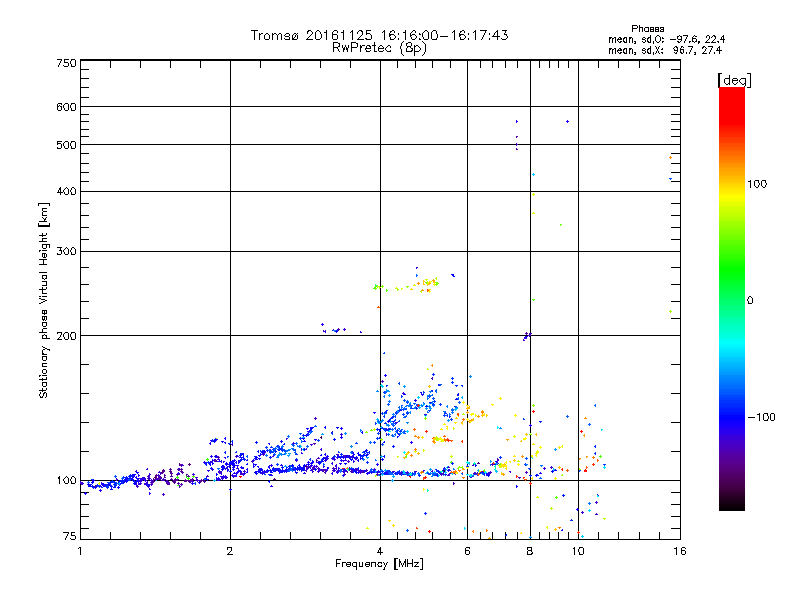The width and height of the screenshot is (800, 600).
Task: Click the y-axis label '750'
Action: pos(66,63)
